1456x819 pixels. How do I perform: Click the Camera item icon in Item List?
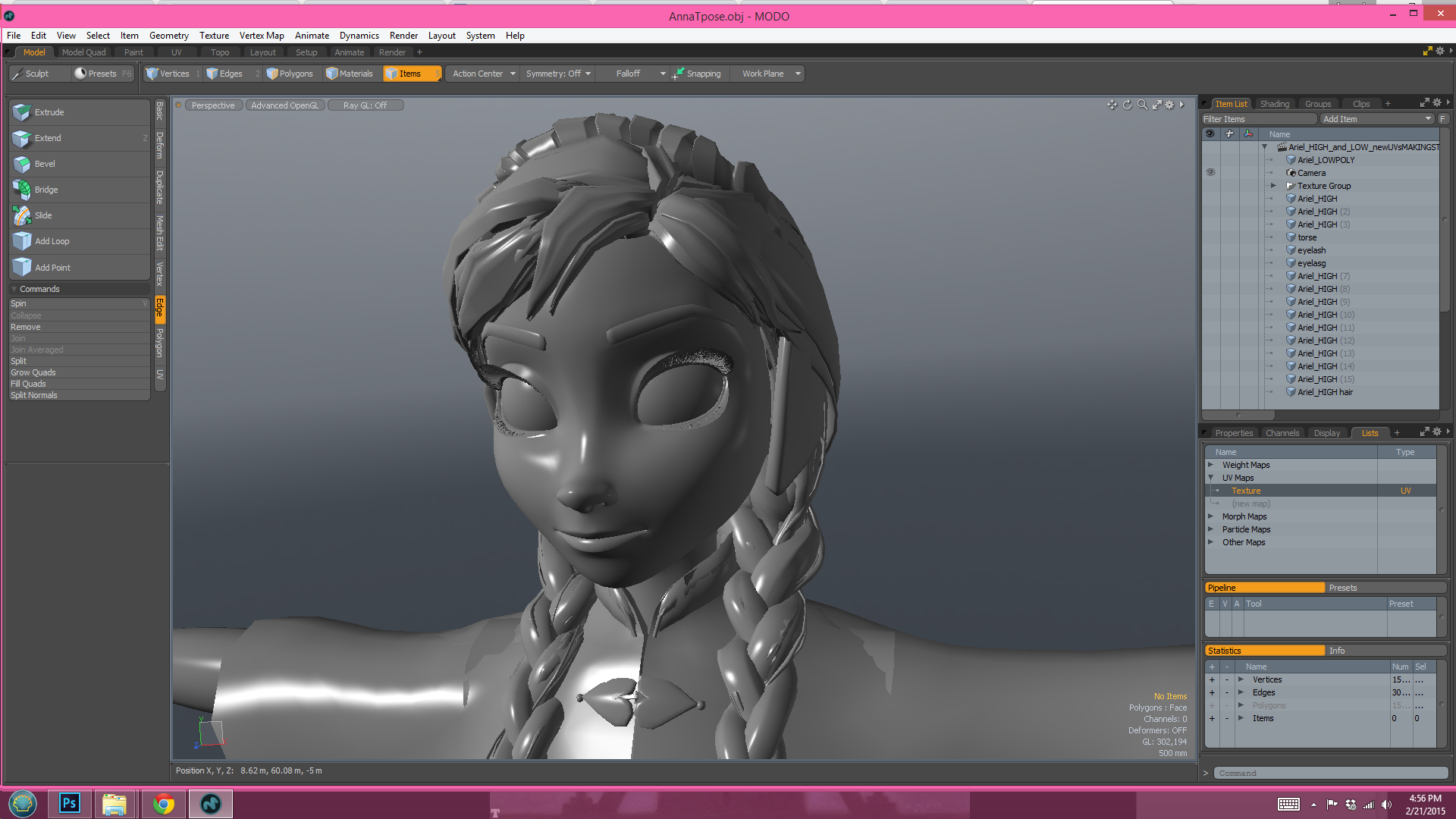(x=1291, y=173)
